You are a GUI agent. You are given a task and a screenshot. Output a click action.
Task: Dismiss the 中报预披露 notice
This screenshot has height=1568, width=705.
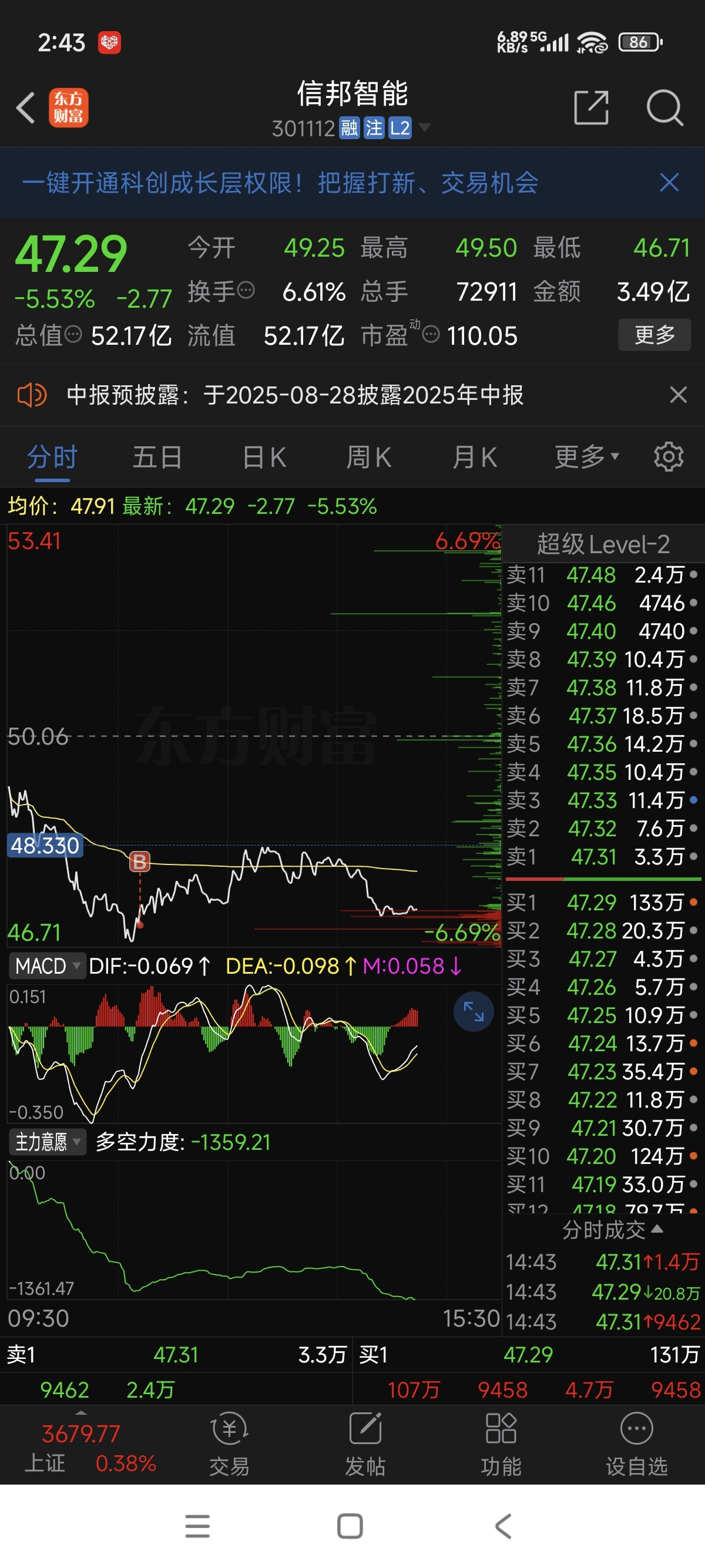(678, 395)
